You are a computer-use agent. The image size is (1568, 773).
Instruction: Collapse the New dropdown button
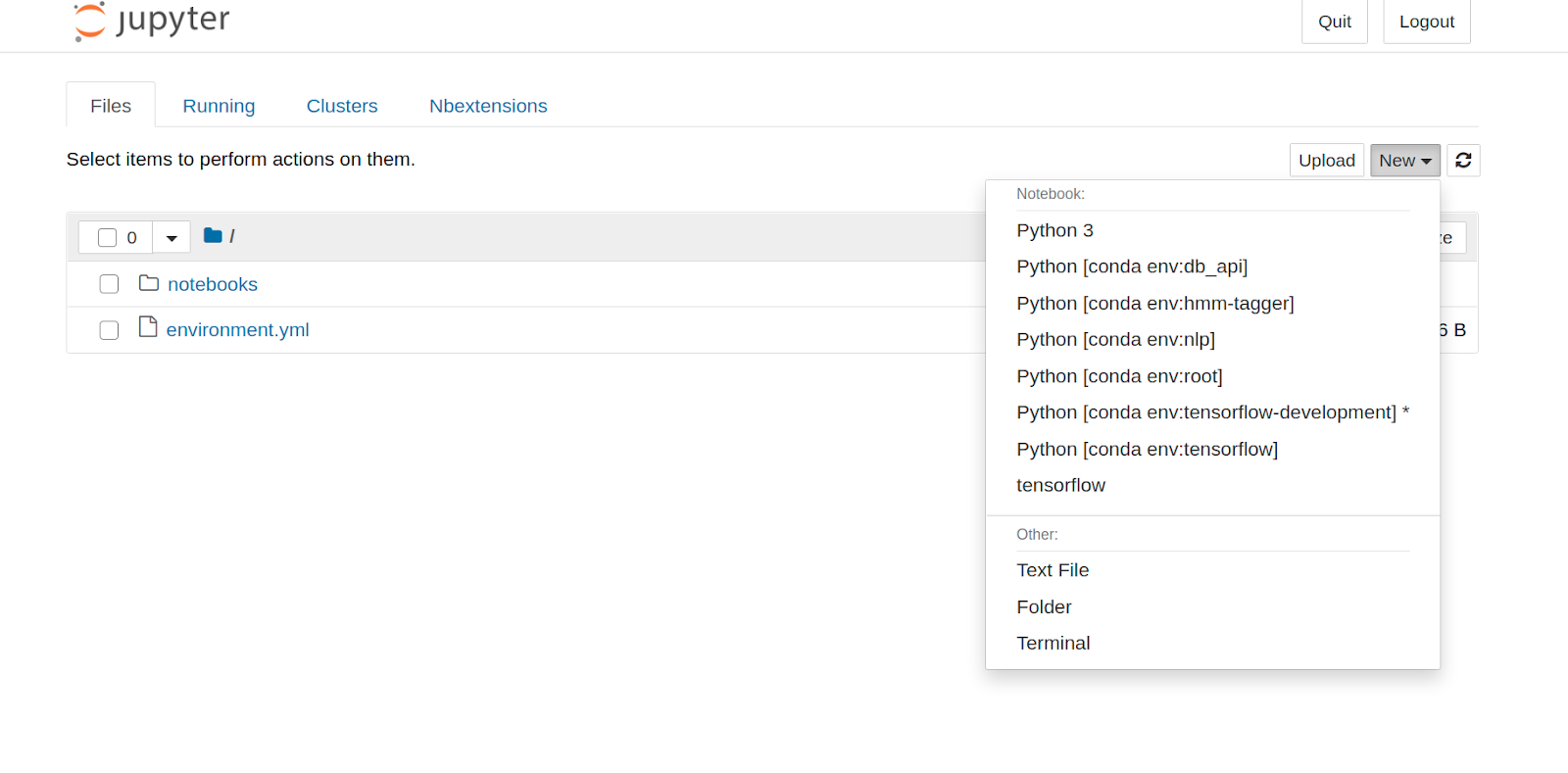coord(1404,161)
